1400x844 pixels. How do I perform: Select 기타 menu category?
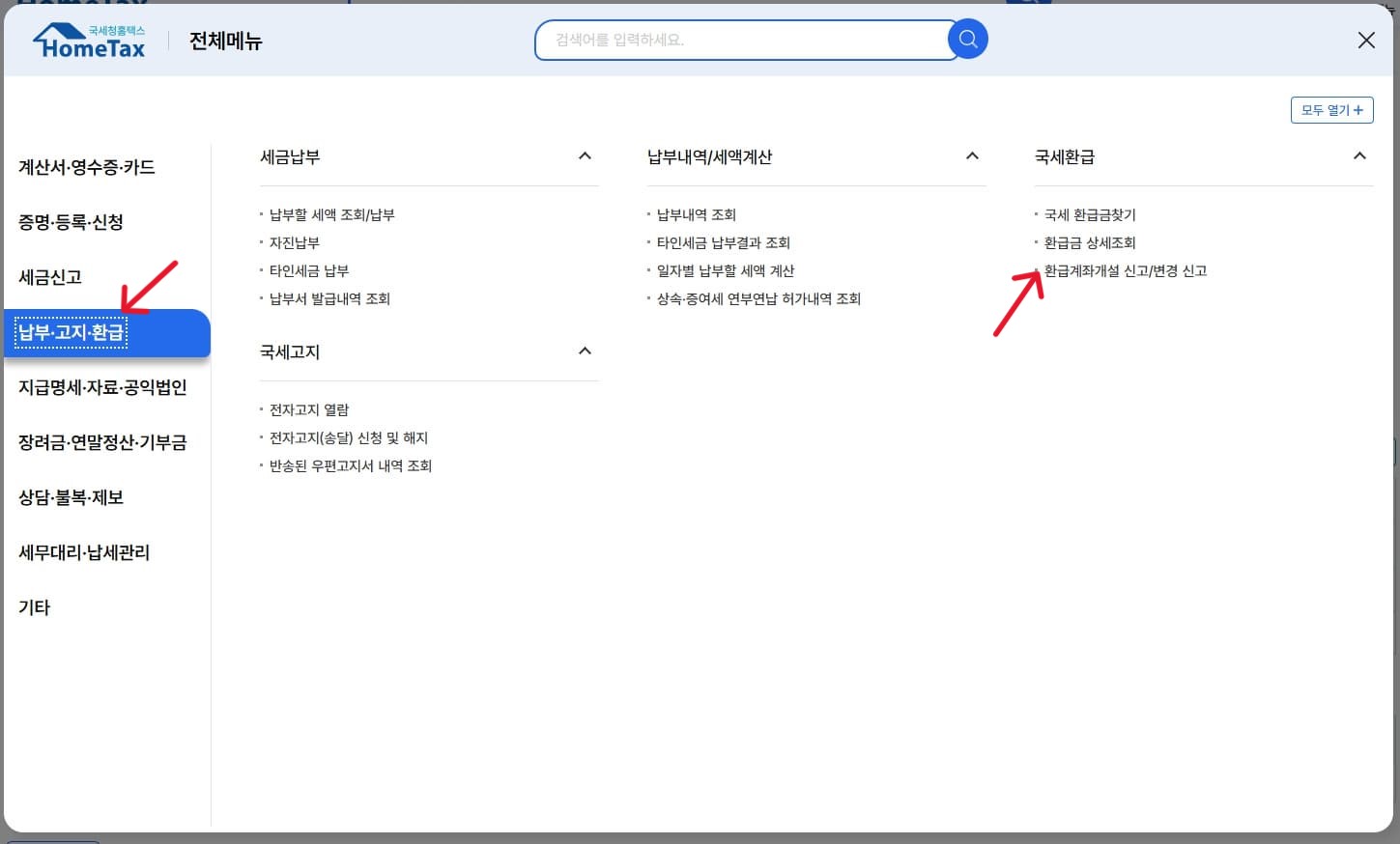point(35,607)
